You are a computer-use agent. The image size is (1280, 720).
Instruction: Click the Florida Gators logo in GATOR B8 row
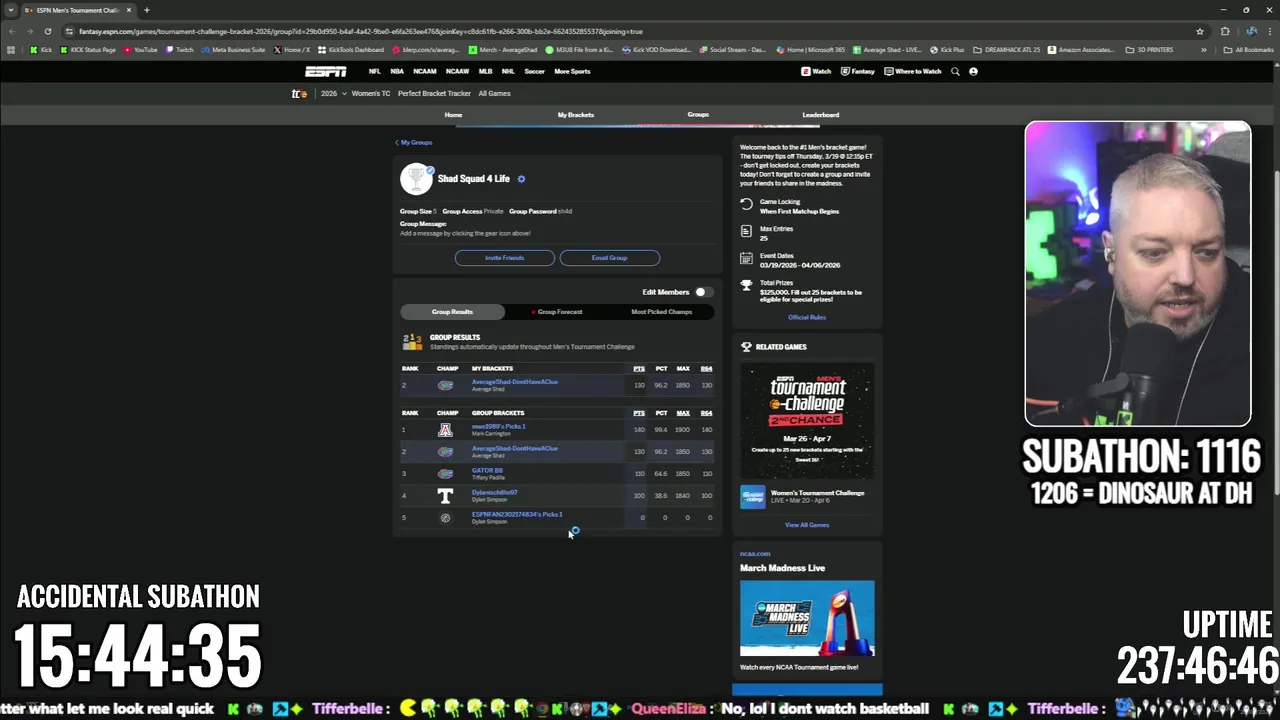click(445, 474)
